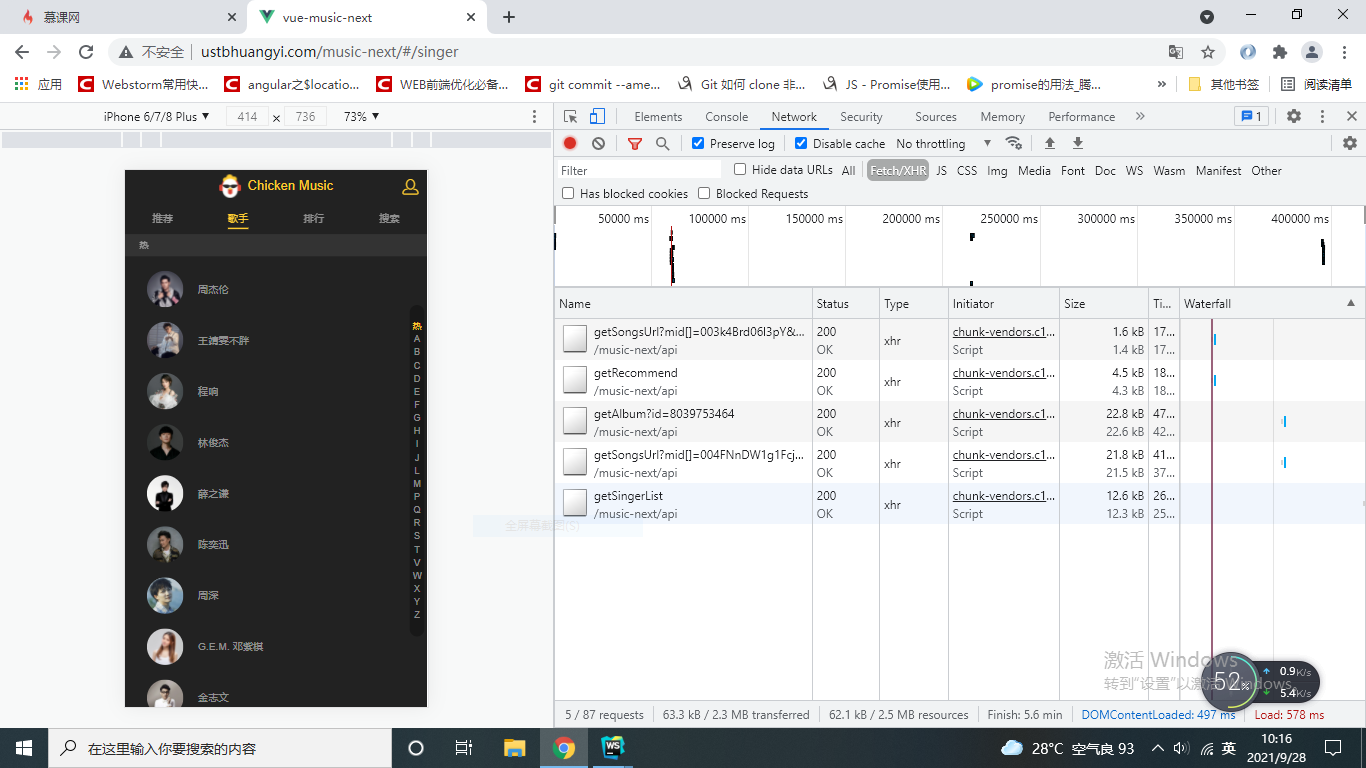Switch to the Elements tab

[x=658, y=117]
